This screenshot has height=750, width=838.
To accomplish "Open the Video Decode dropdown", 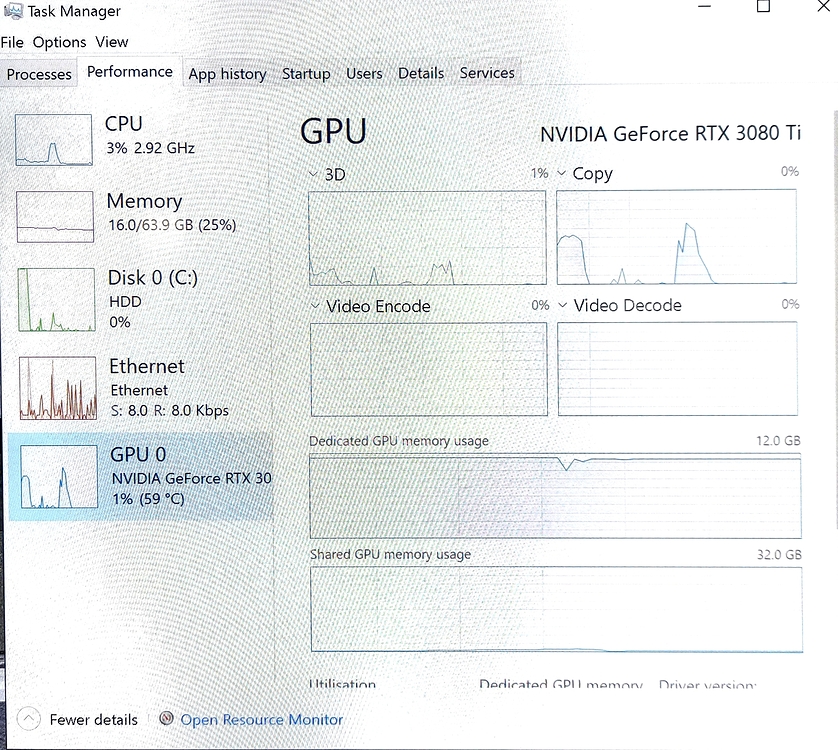I will coord(563,305).
